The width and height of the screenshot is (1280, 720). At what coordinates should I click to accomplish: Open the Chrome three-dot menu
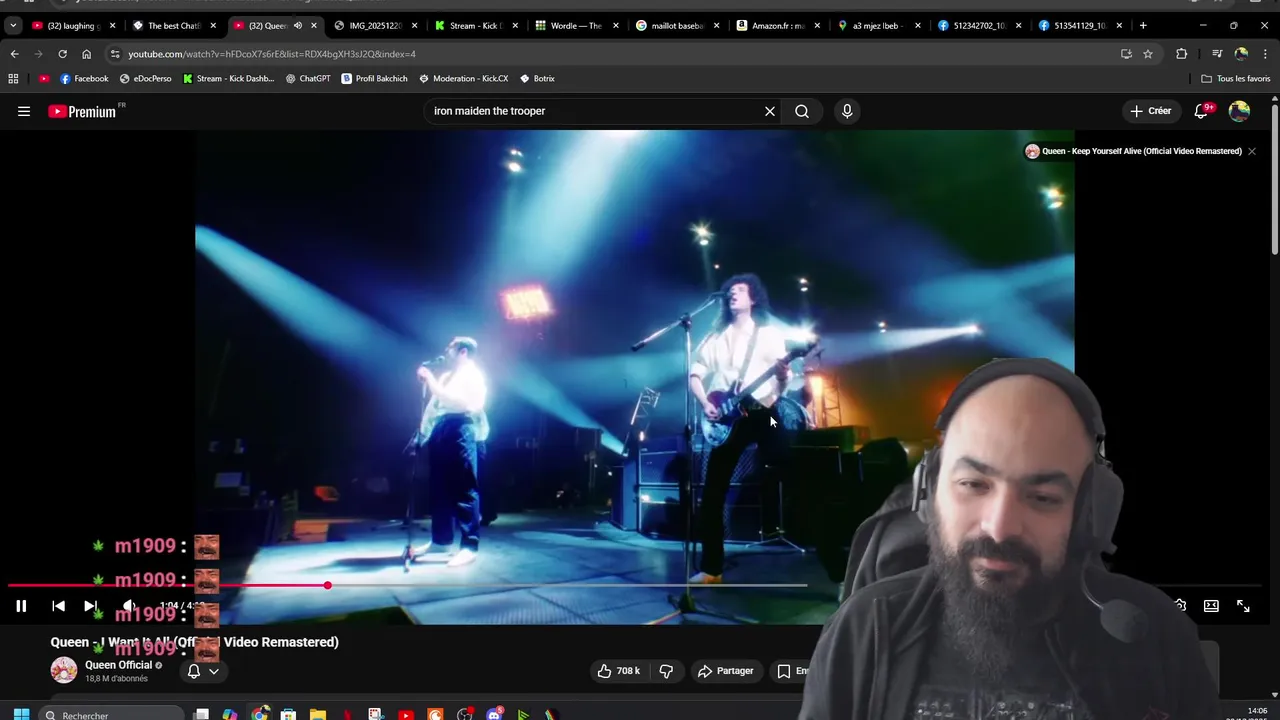click(1265, 54)
